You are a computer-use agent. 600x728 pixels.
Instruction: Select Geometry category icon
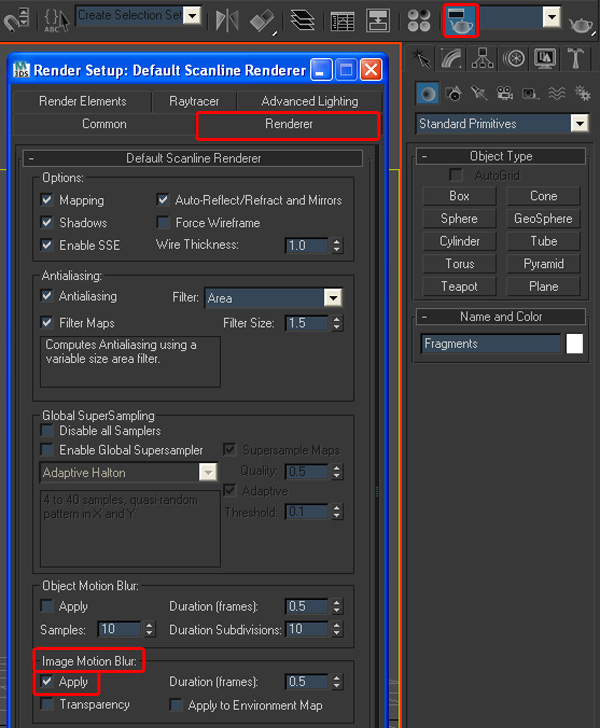(x=427, y=94)
